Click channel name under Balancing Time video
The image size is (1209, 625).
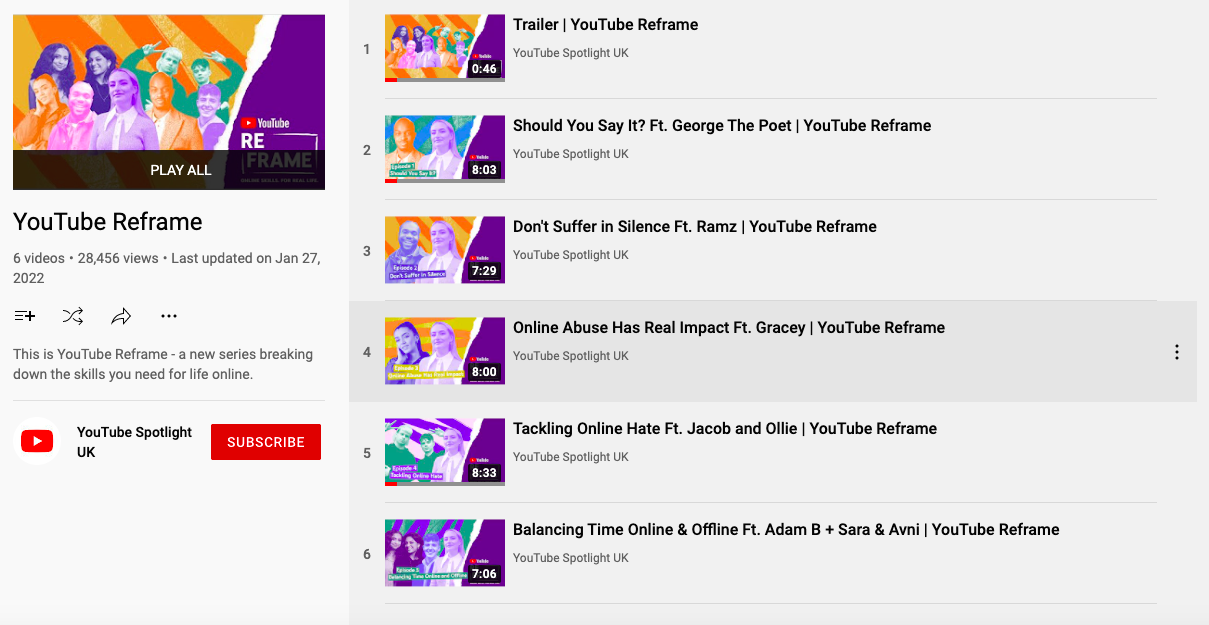(571, 558)
